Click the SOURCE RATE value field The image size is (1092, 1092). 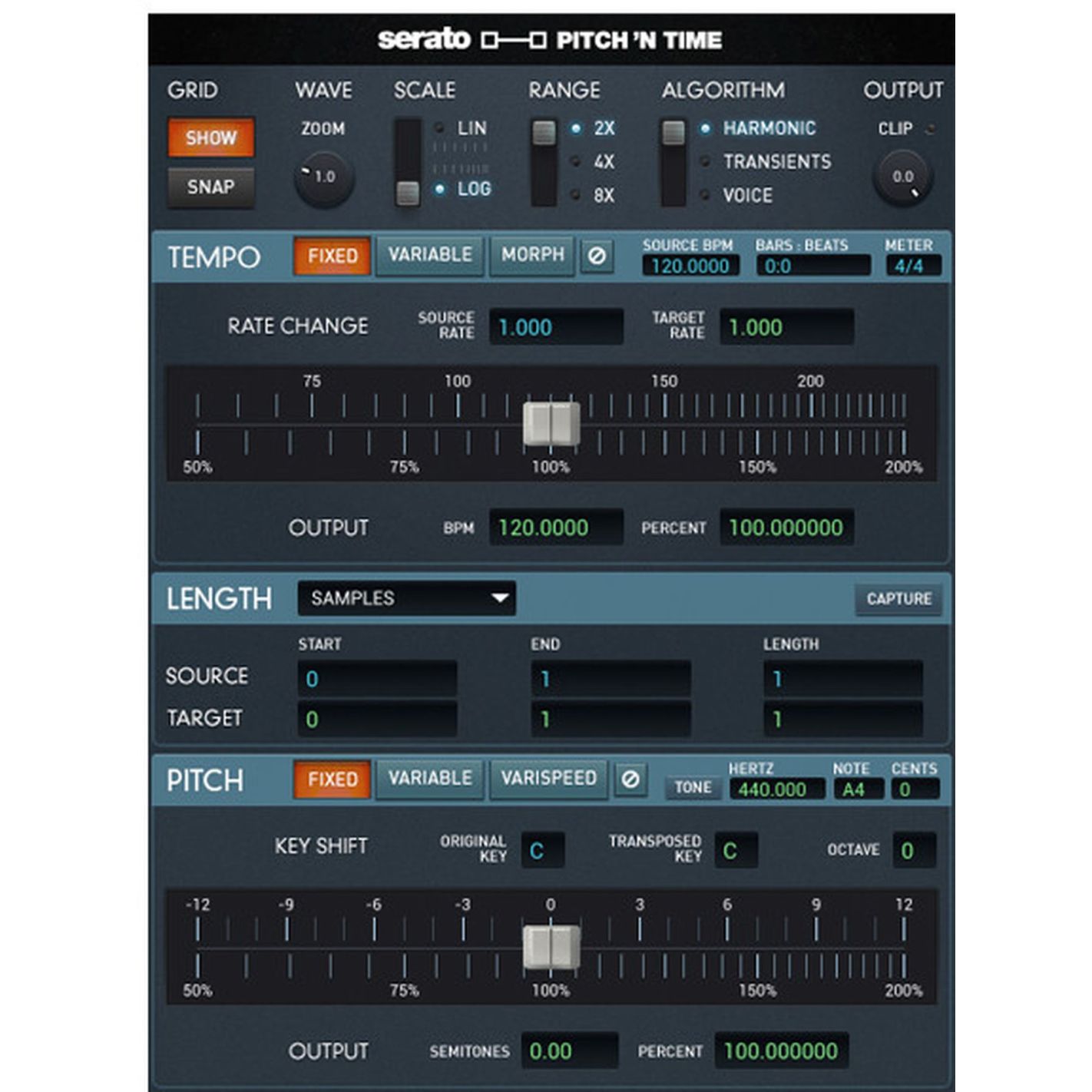pos(556,327)
